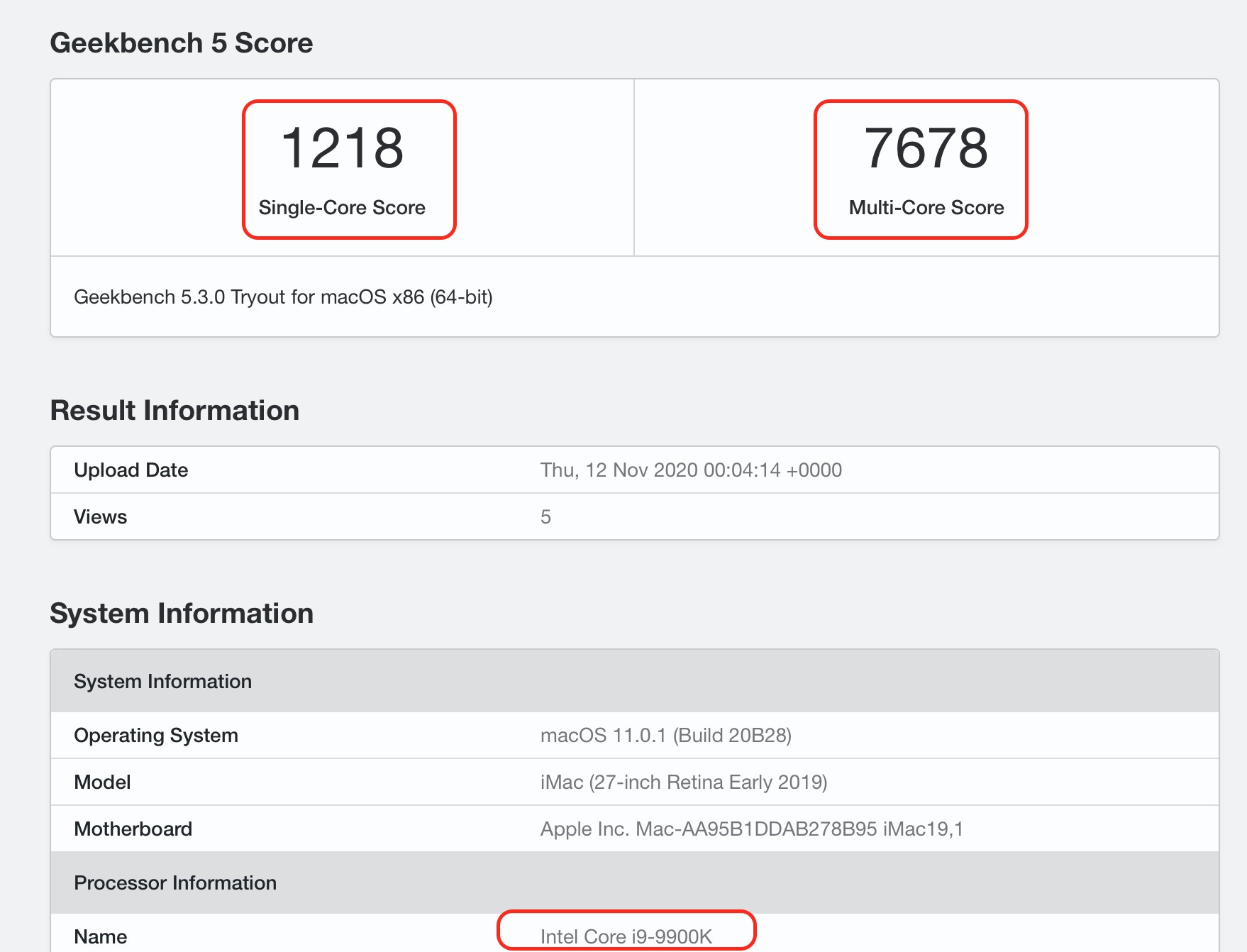Click the Views row label
Viewport: 1247px width, 952px height.
coord(101,516)
